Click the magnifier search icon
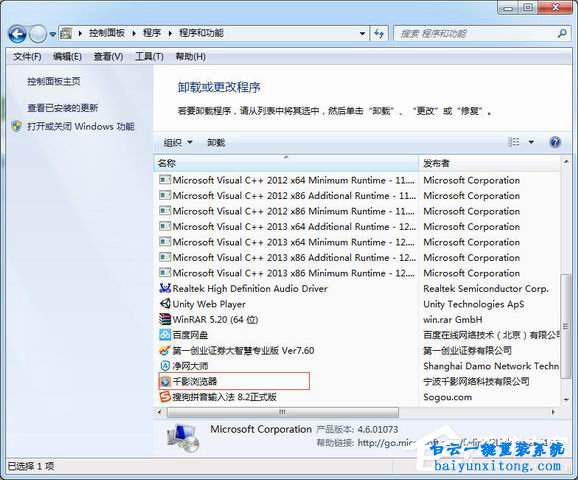The image size is (578, 480). 562,34
